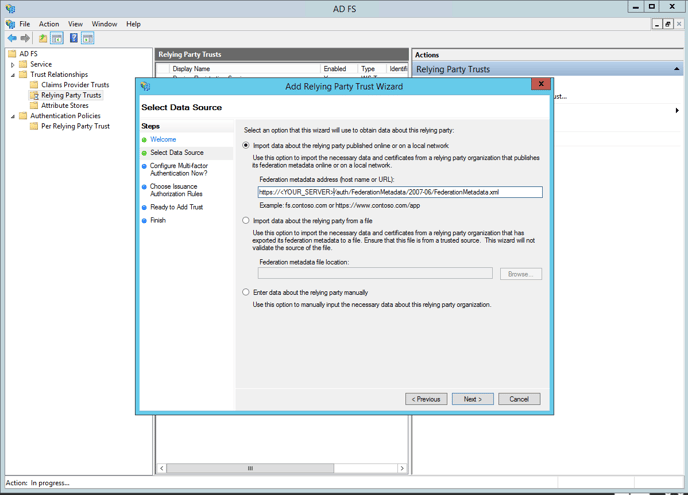Collapse the Authentication Policies tree node
This screenshot has width=688, height=495.
pyautogui.click(x=12, y=116)
